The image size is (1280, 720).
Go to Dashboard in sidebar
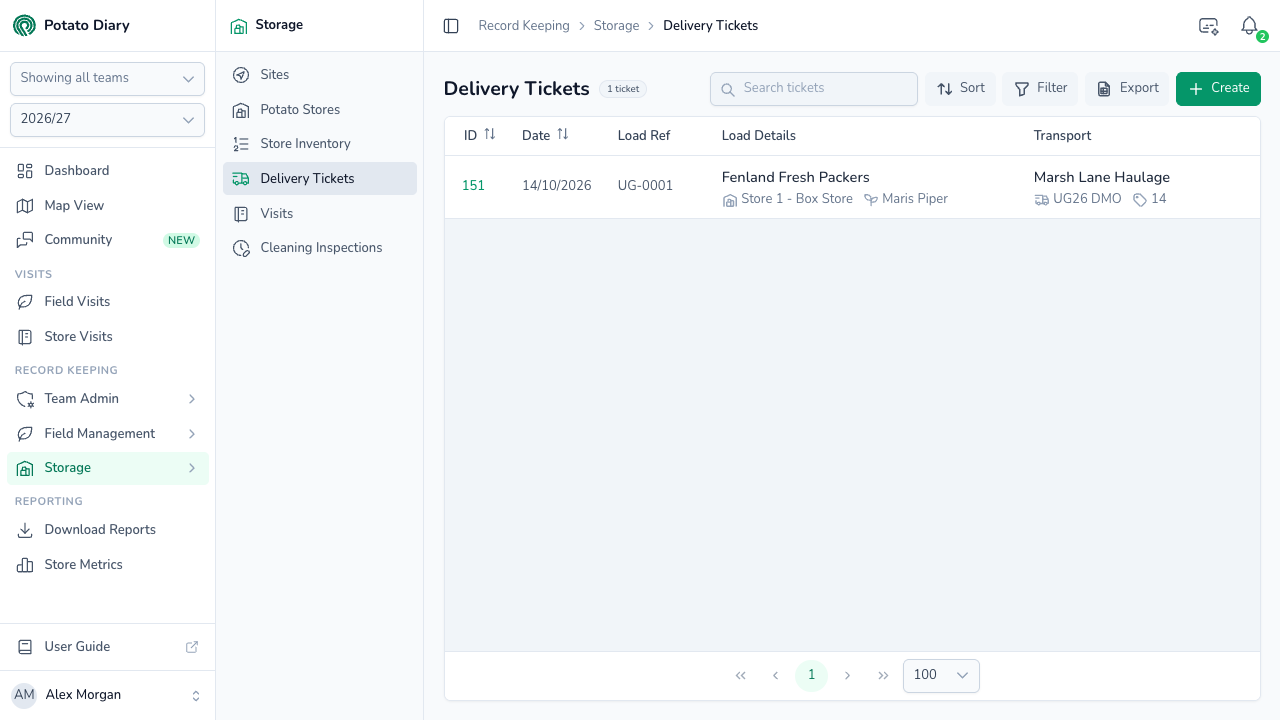[x=108, y=171]
